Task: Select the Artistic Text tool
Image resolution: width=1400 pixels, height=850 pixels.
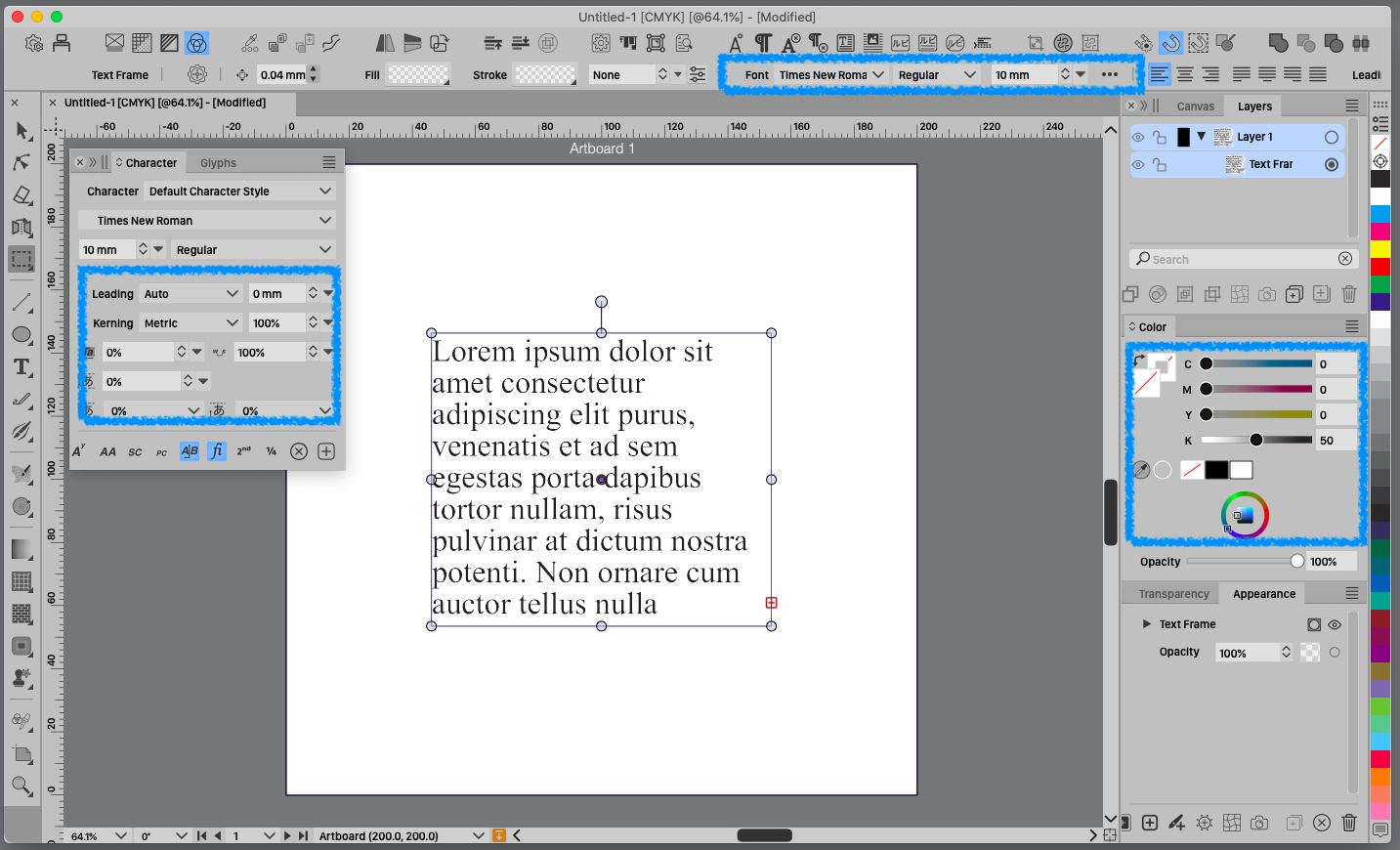Action: coord(21,367)
